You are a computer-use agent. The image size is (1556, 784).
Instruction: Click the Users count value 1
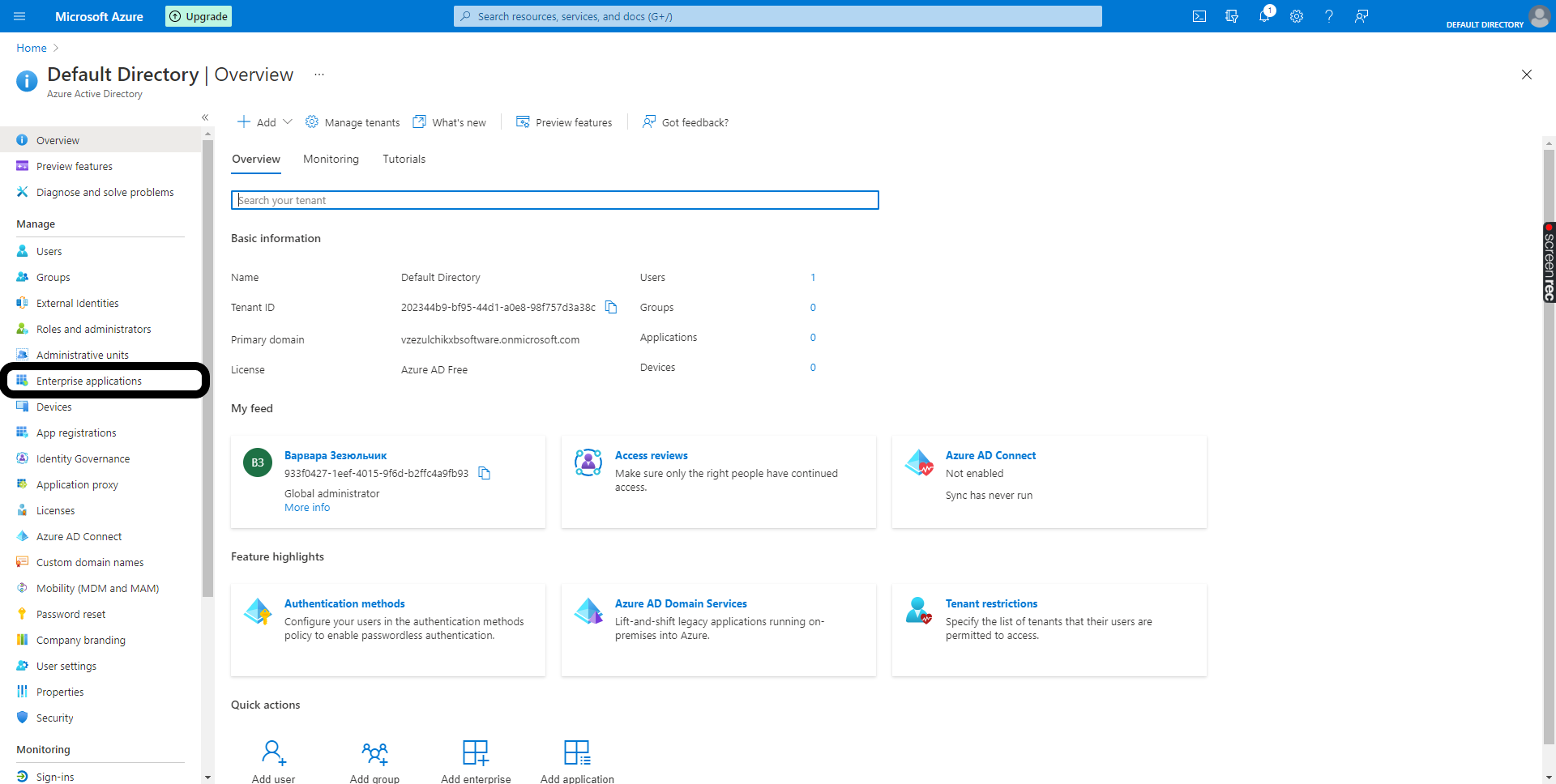(813, 277)
